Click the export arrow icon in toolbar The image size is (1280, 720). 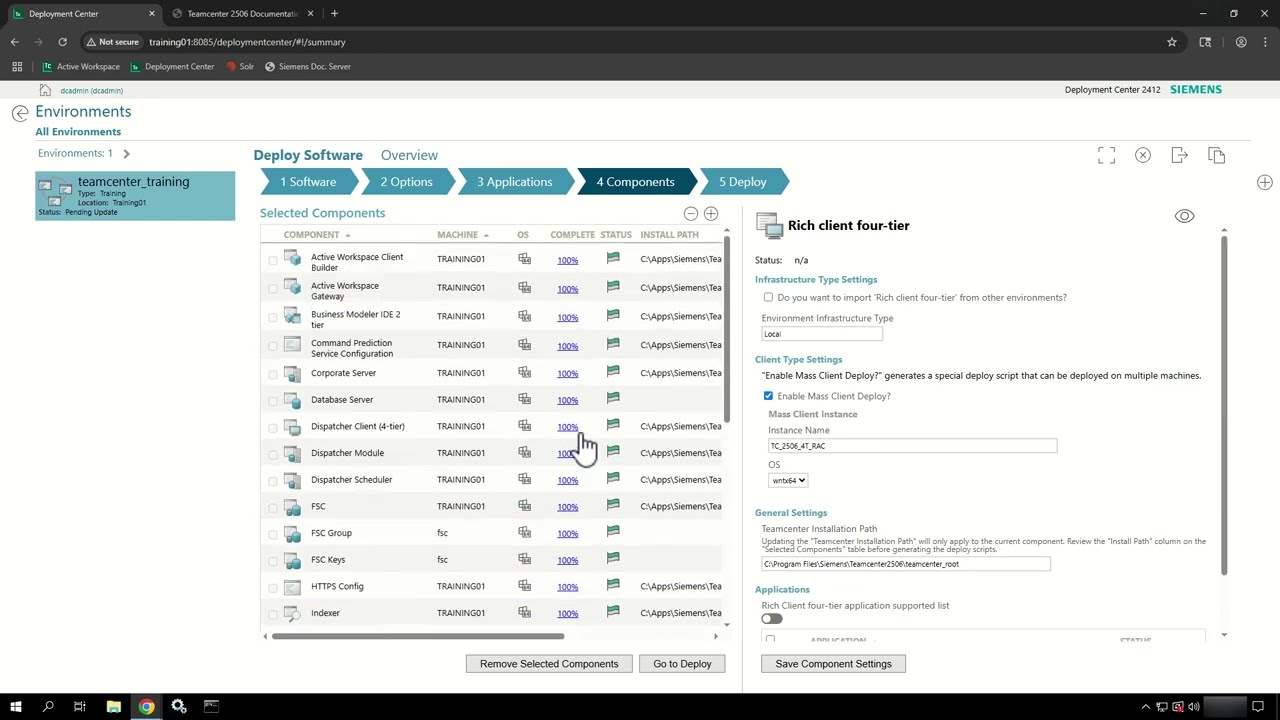(1179, 155)
